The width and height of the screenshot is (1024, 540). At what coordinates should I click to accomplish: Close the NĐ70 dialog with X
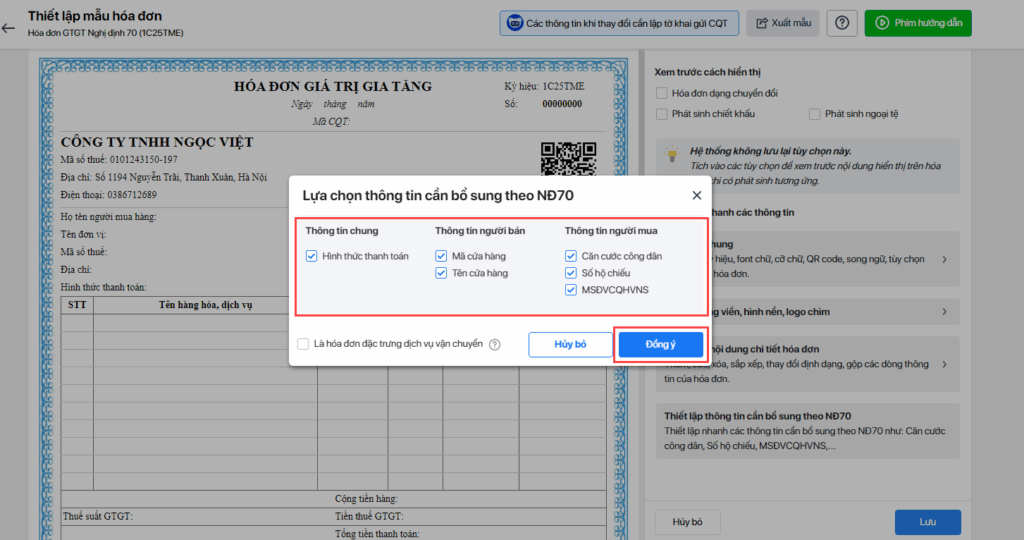(x=697, y=195)
